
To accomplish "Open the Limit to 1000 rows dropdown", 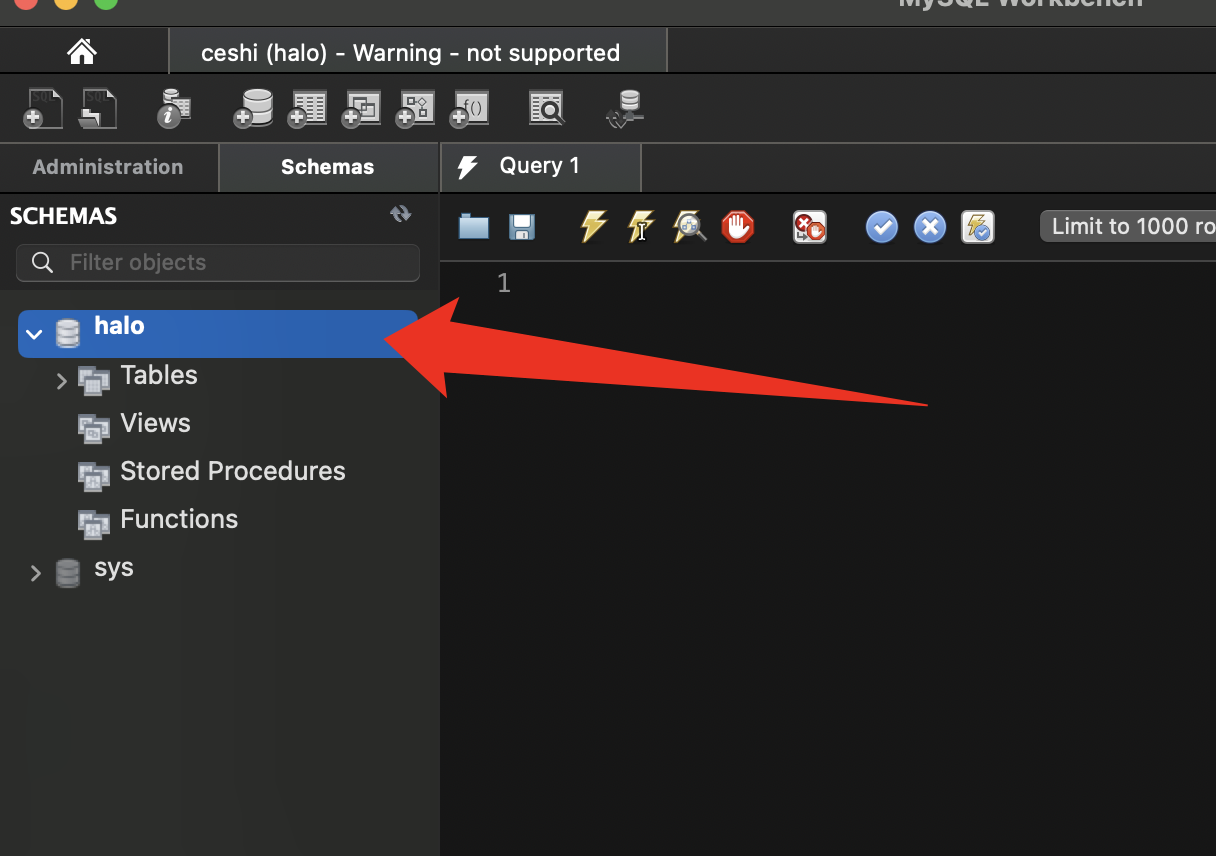I will pos(1130,227).
